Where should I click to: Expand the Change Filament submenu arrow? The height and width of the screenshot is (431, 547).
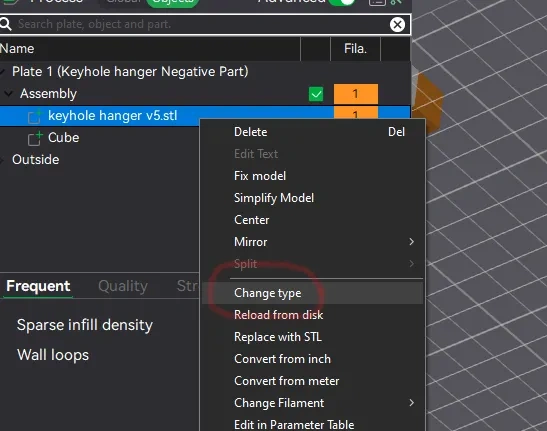[x=412, y=403]
